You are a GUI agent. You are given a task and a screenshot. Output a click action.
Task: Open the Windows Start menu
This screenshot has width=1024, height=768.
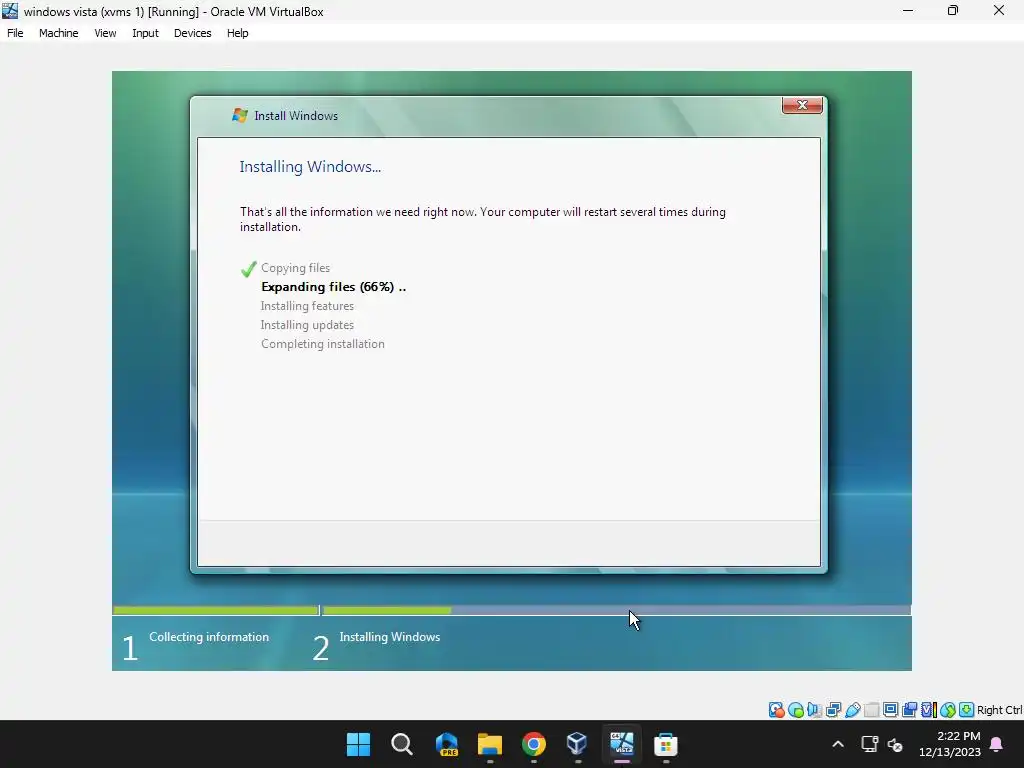point(358,744)
